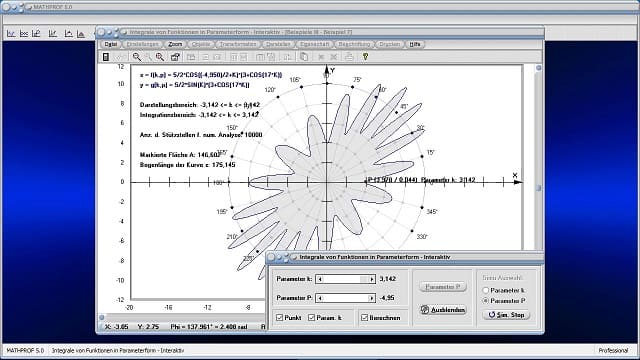Click the vertical scrollbar of graph window
Screen dimensions: 640x360
pos(538,158)
